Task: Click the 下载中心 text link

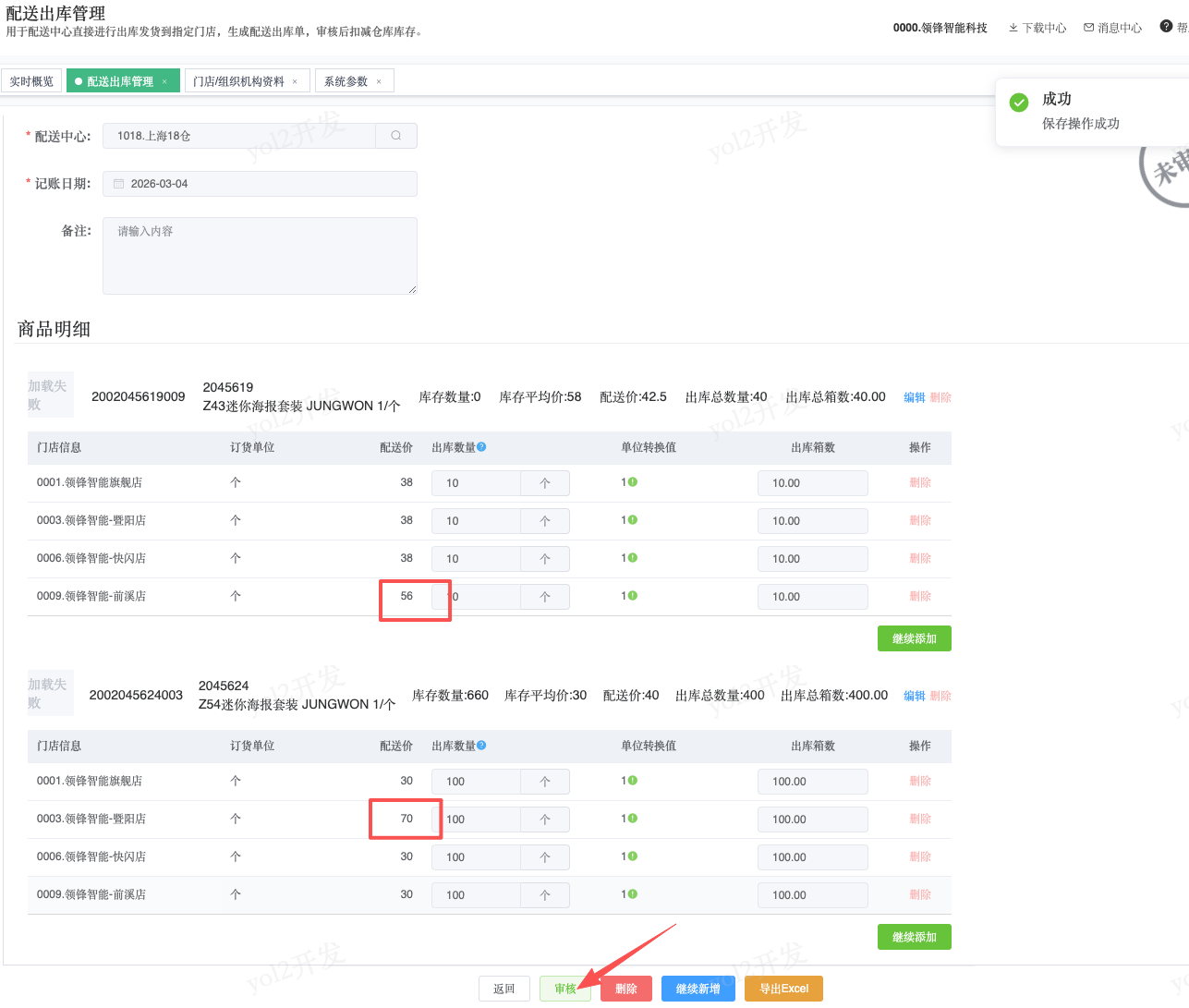Action: pyautogui.click(x=1044, y=28)
